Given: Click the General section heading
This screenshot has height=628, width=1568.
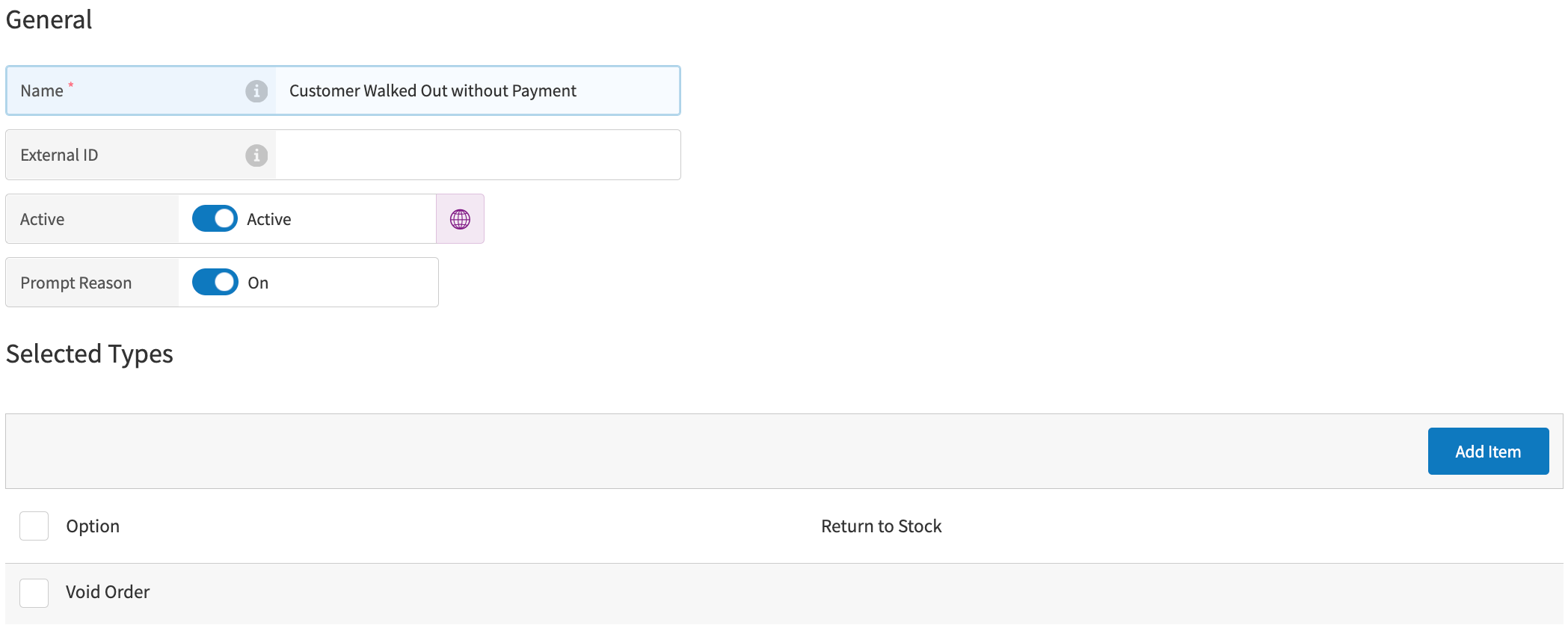Looking at the screenshot, I should 49,19.
